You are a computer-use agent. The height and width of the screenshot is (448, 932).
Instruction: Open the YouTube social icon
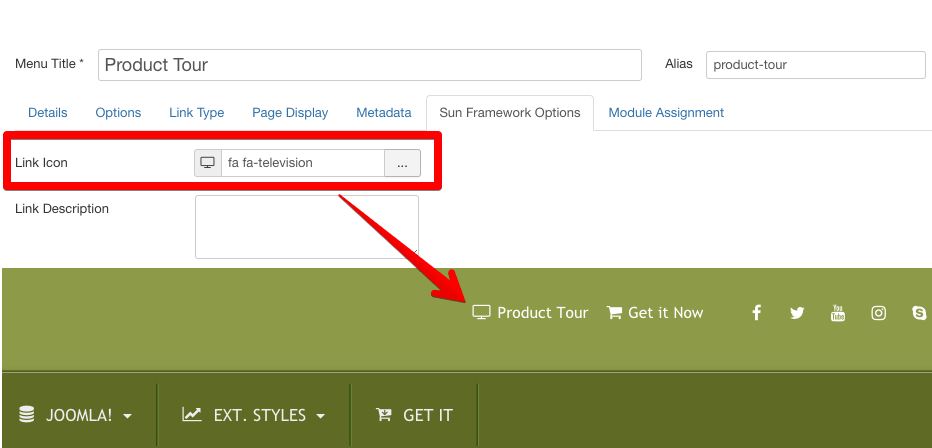(838, 313)
